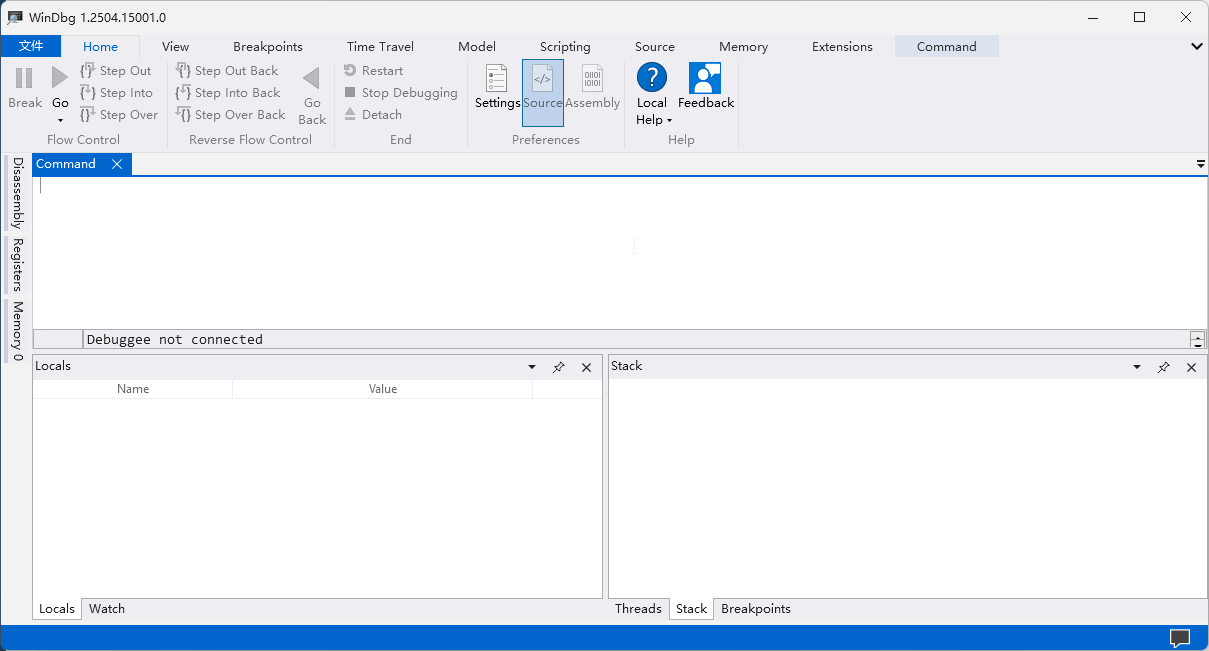This screenshot has width=1209, height=651.
Task: Open the Memory ribbon tab
Action: click(x=743, y=46)
